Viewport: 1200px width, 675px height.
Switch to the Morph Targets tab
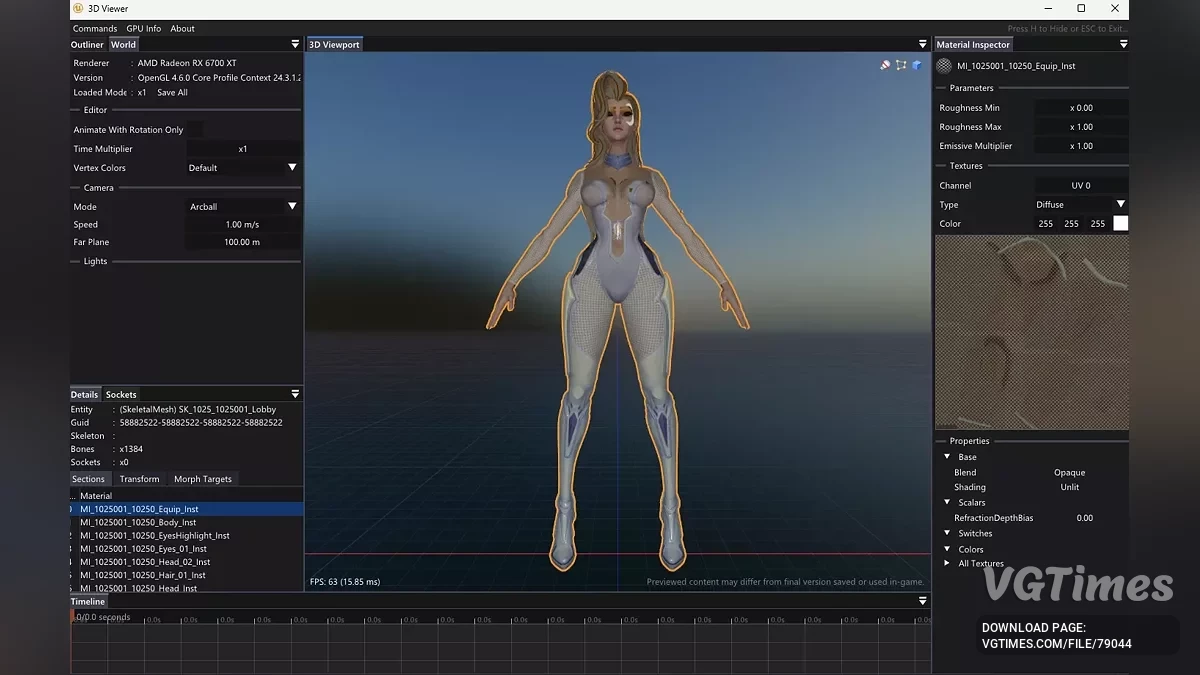coord(202,479)
